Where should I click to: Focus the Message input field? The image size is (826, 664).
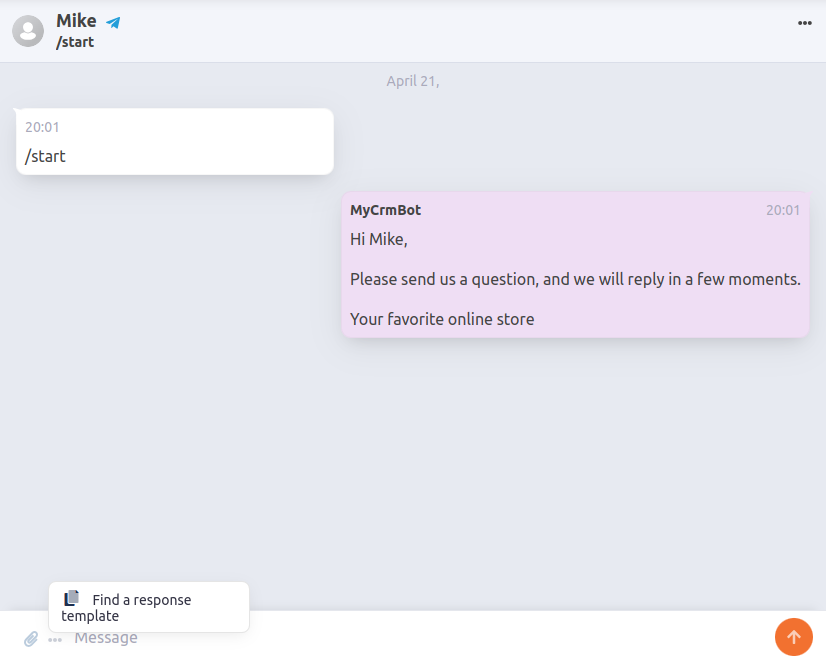click(x=400, y=638)
